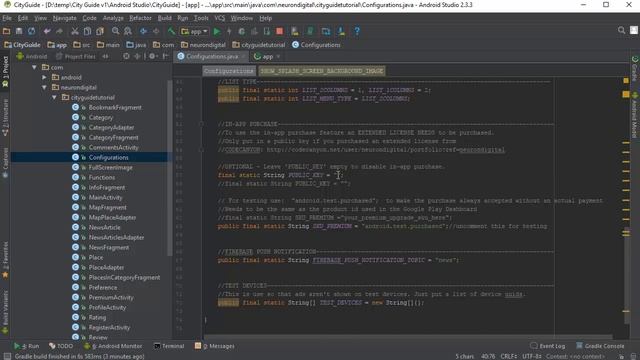Click the red Stop button

tap(280, 31)
